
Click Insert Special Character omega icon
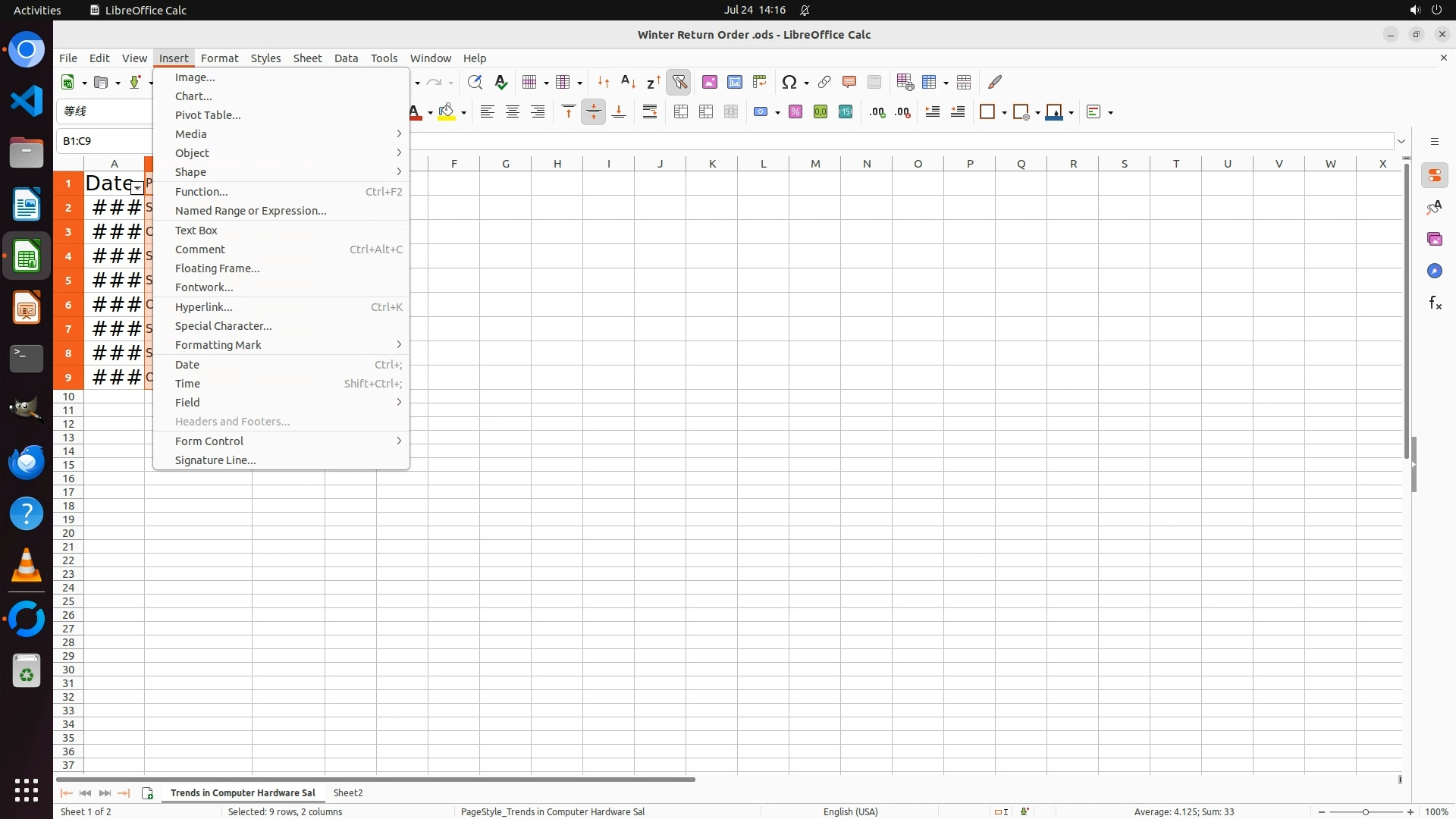coord(789,82)
